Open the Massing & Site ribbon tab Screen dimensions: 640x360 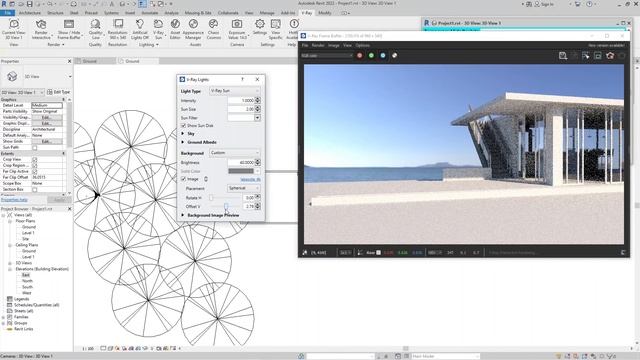[198, 13]
